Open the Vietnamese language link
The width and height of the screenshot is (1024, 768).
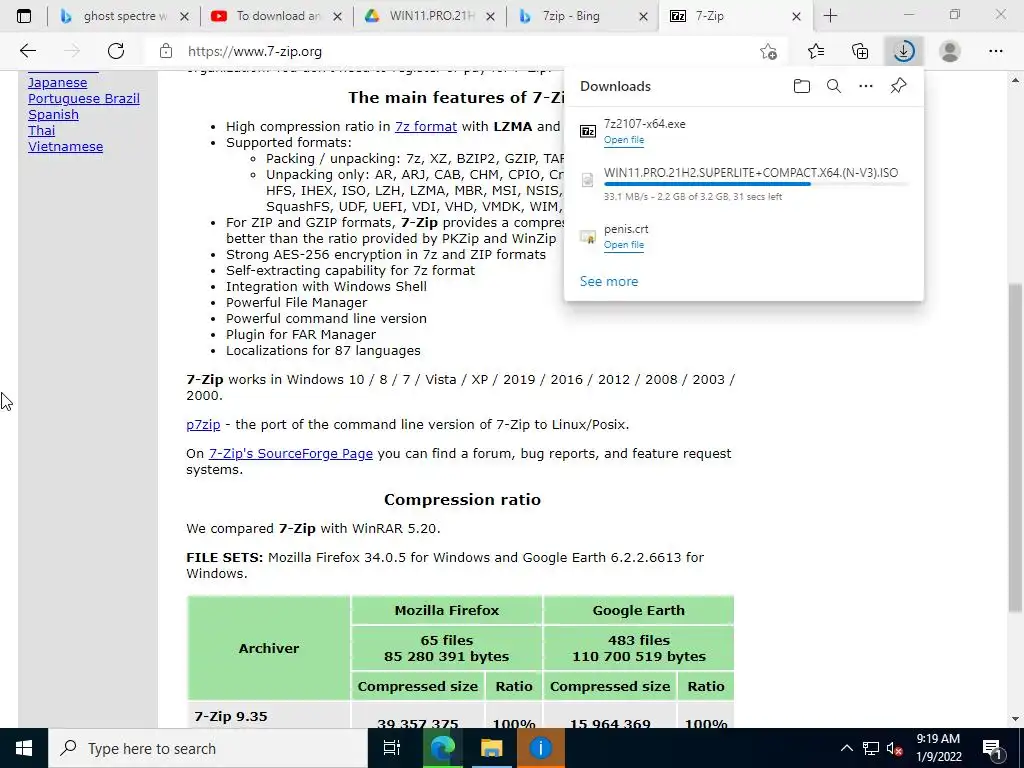point(65,147)
